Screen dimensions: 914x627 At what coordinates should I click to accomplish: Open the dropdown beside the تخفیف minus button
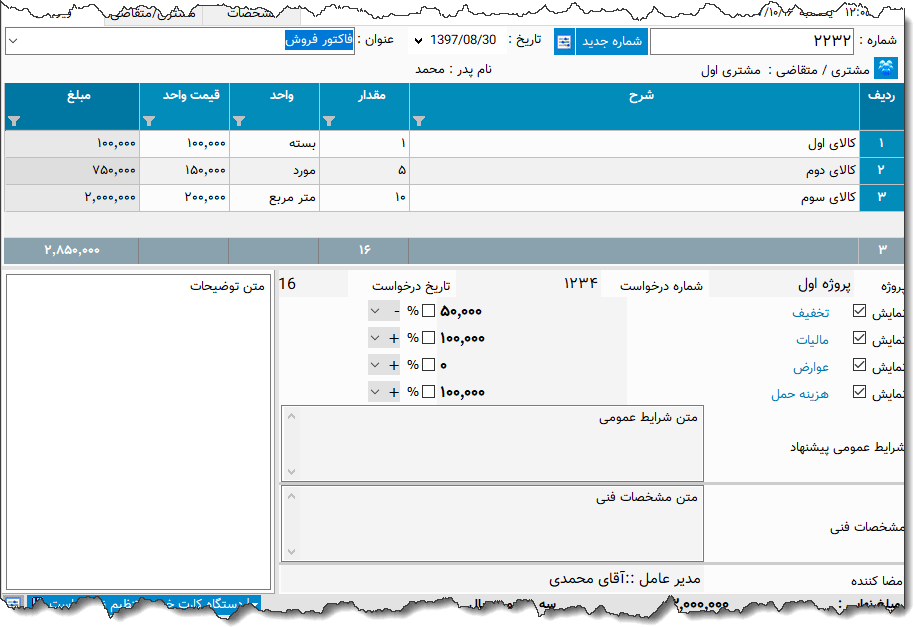[375, 311]
